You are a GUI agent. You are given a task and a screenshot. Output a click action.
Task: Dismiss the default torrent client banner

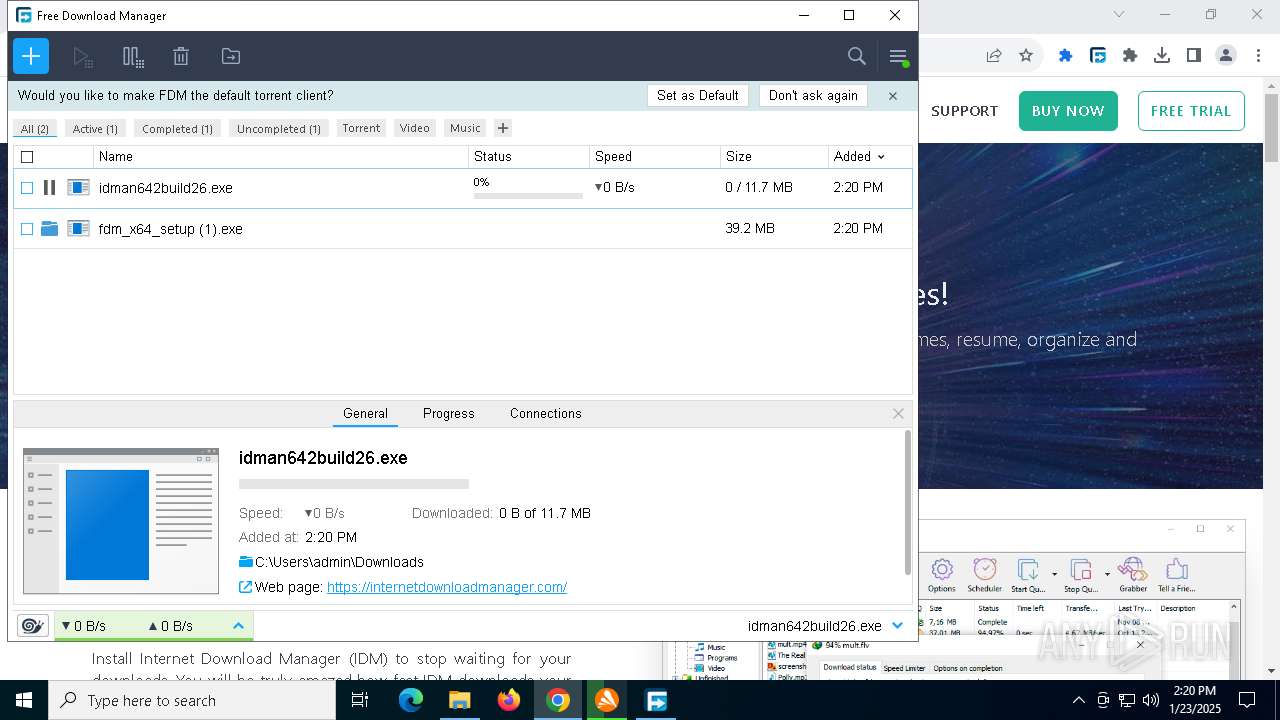(893, 96)
